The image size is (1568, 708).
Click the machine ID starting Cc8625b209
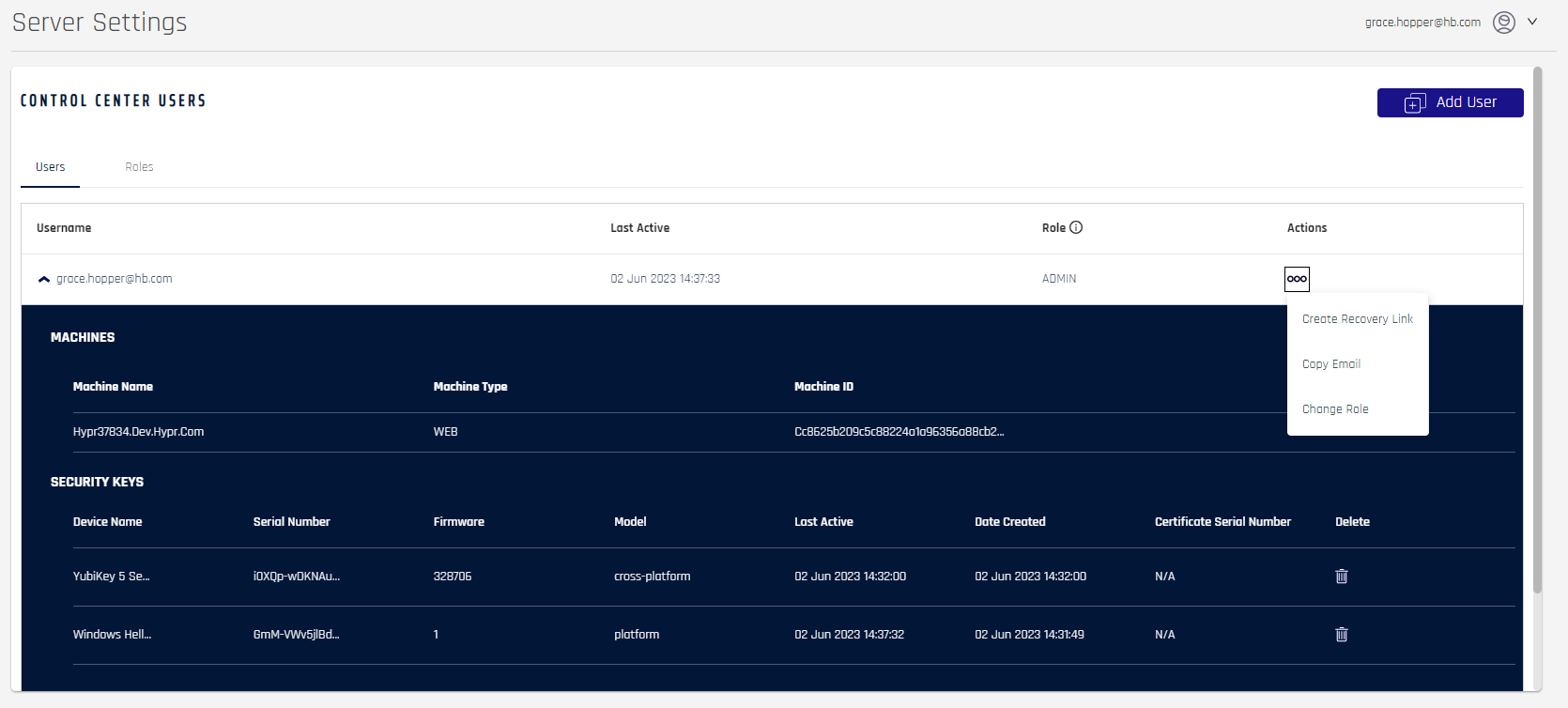click(x=899, y=432)
